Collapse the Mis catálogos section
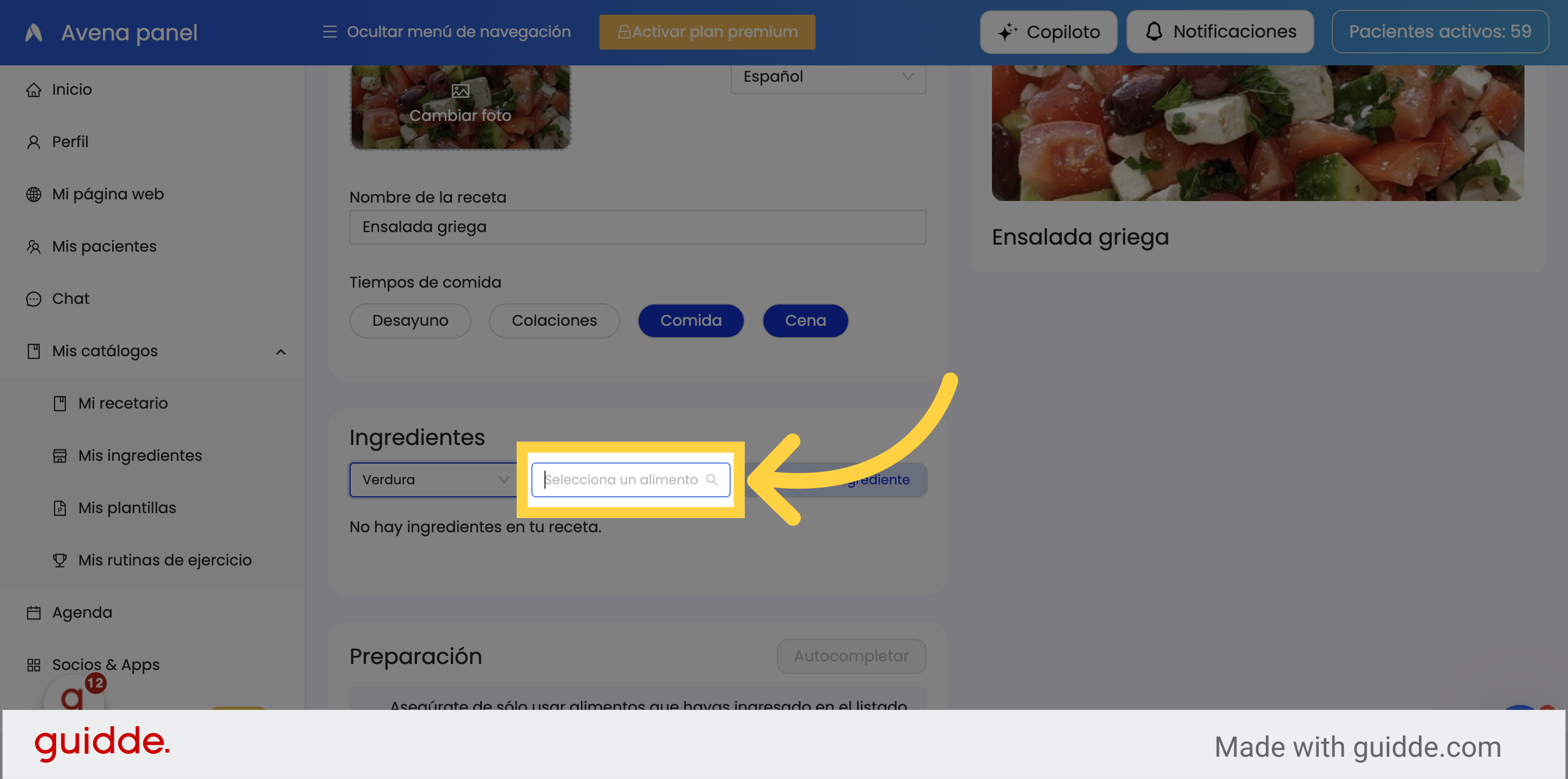Screen dimensions: 1568x779 [280, 351]
